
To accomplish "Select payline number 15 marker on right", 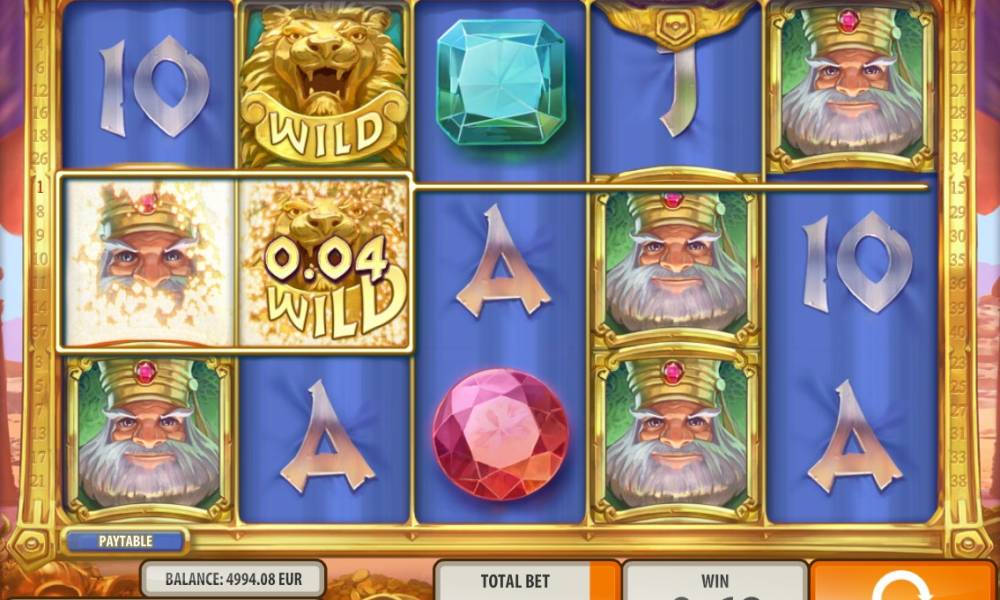I will [x=958, y=188].
